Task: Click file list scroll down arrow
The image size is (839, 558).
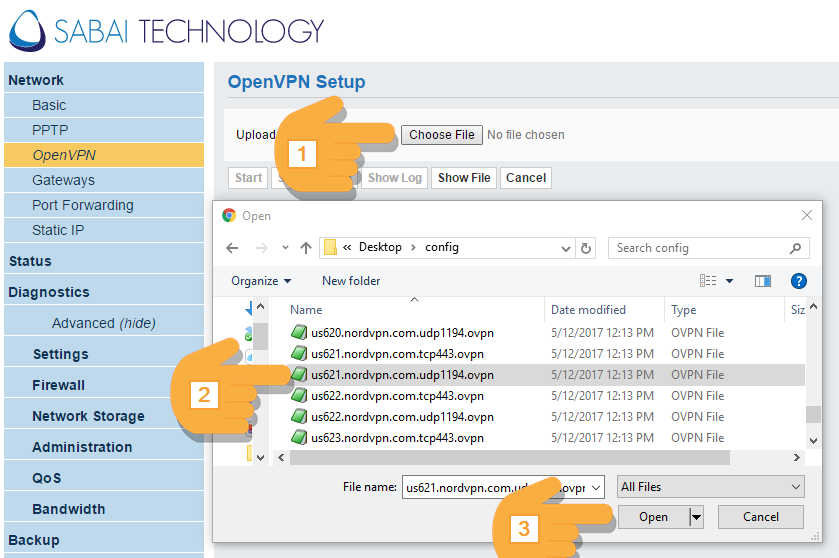Action: coord(813,441)
